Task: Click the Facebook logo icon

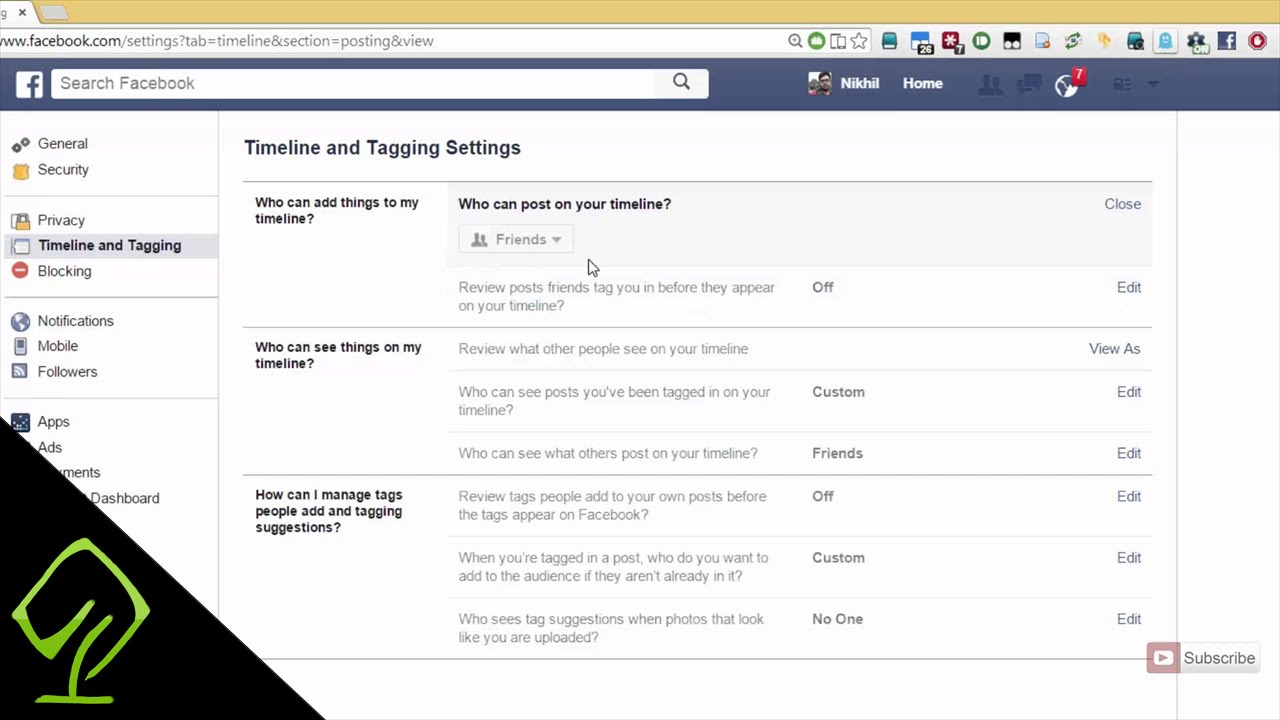Action: pyautogui.click(x=29, y=84)
